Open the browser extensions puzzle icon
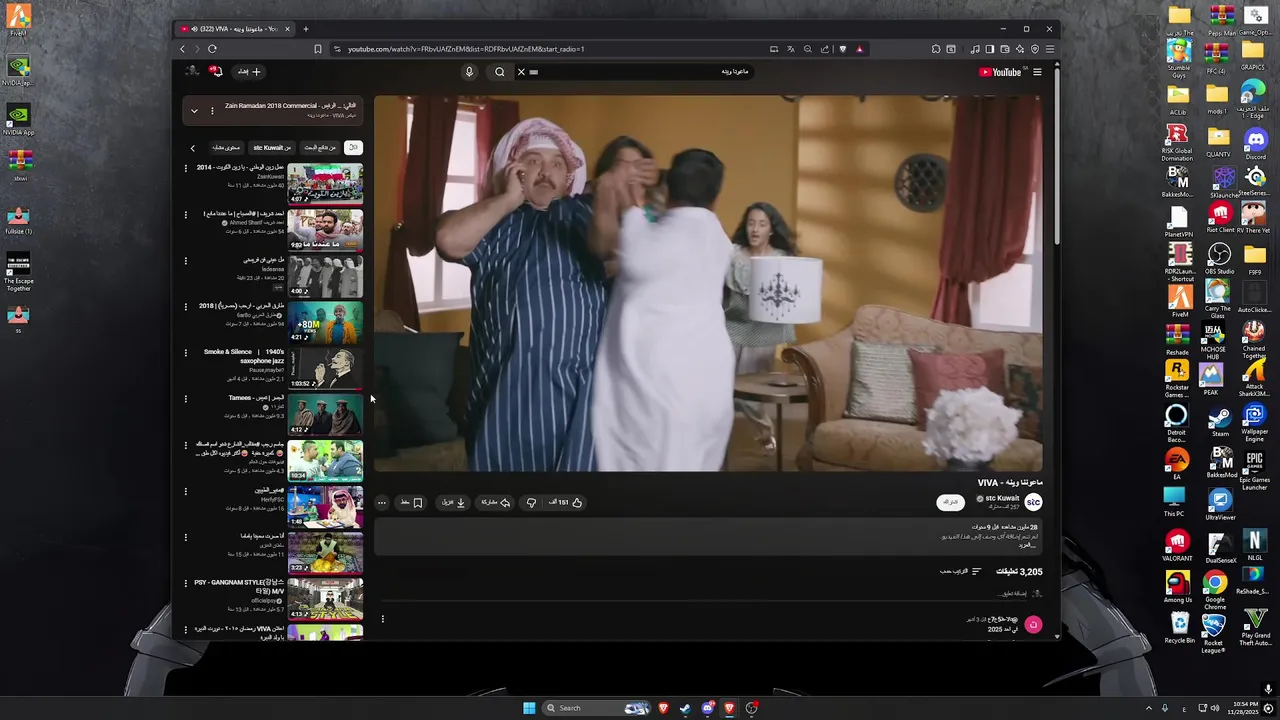 936,49
